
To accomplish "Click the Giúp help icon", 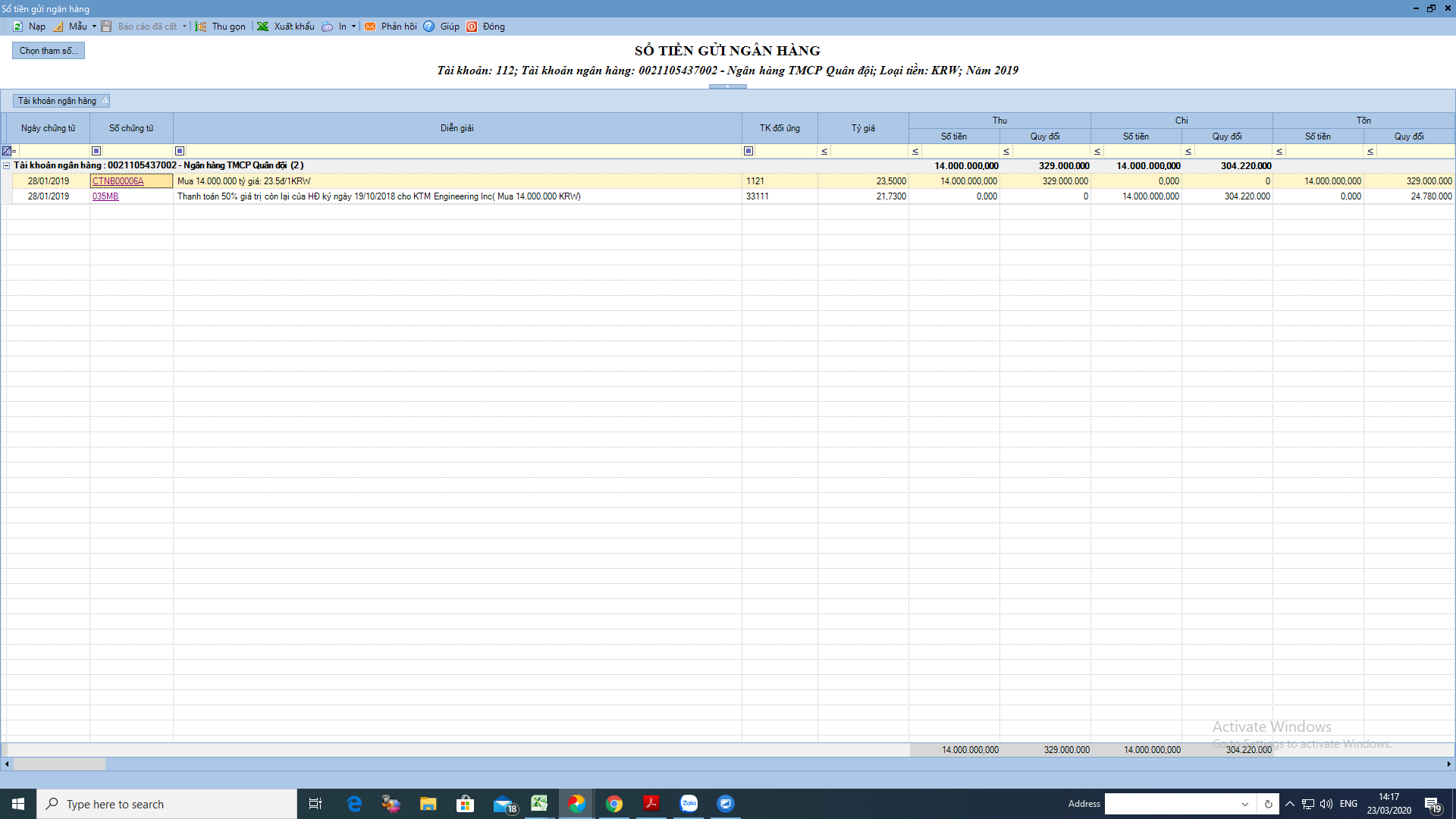I will tap(429, 27).
